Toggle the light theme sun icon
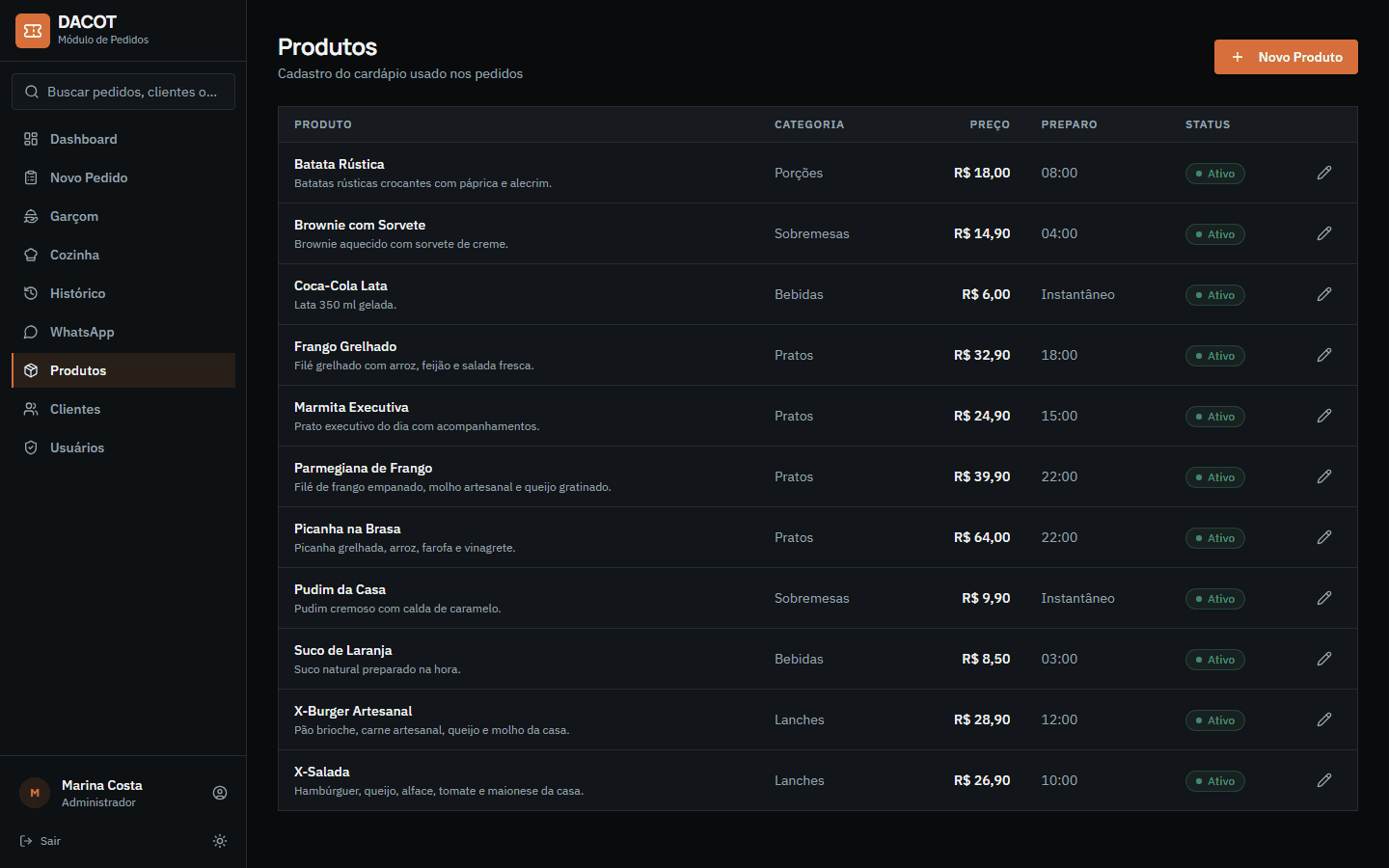The height and width of the screenshot is (868, 1389). click(x=220, y=841)
